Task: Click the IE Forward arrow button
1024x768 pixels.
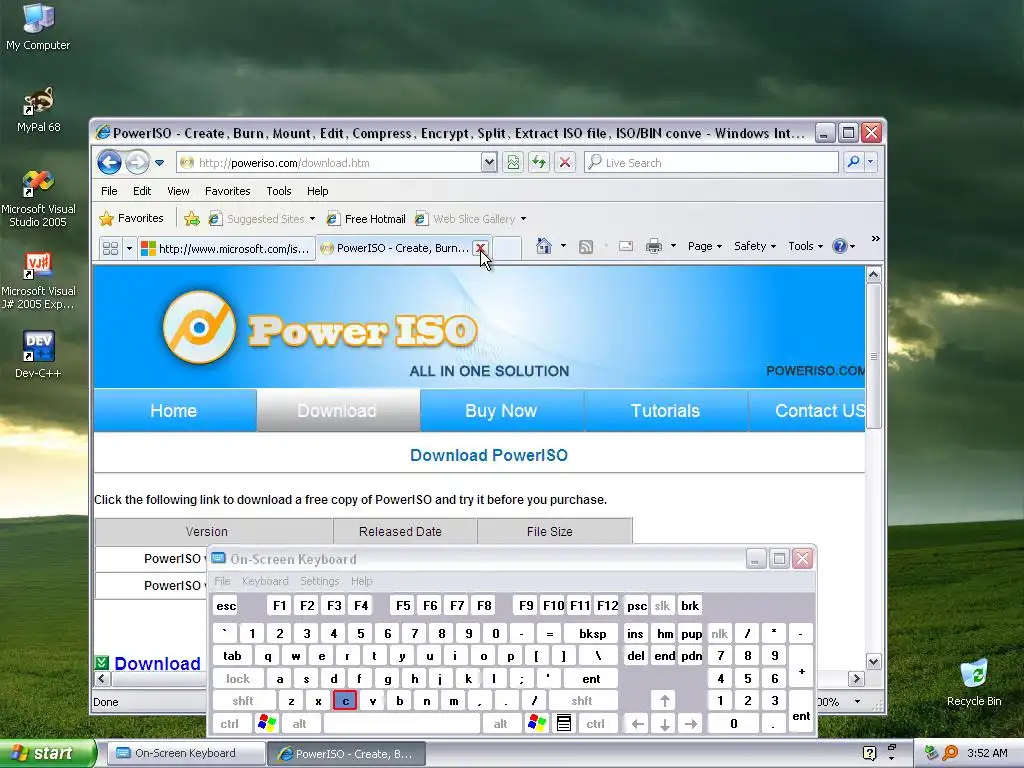Action: [137, 162]
